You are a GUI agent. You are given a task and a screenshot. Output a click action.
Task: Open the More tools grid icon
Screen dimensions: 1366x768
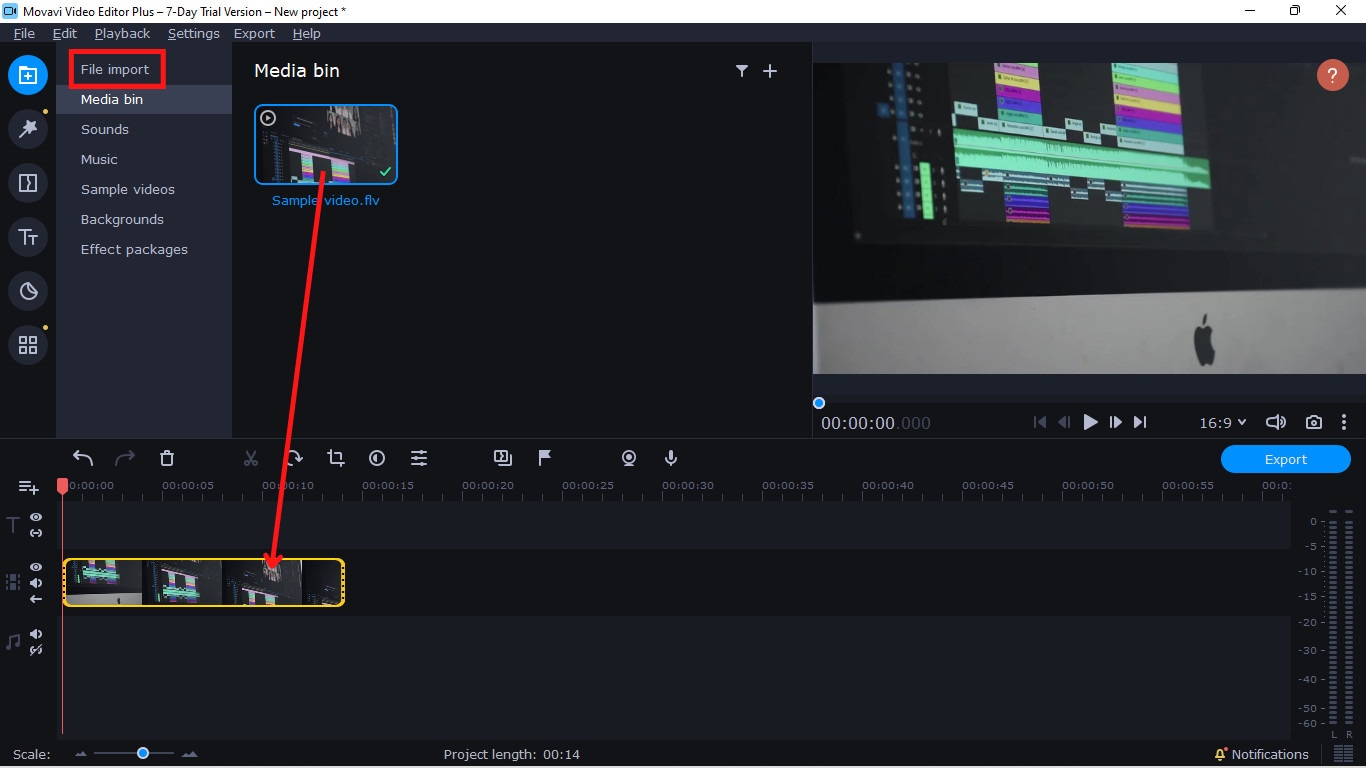pyautogui.click(x=28, y=345)
